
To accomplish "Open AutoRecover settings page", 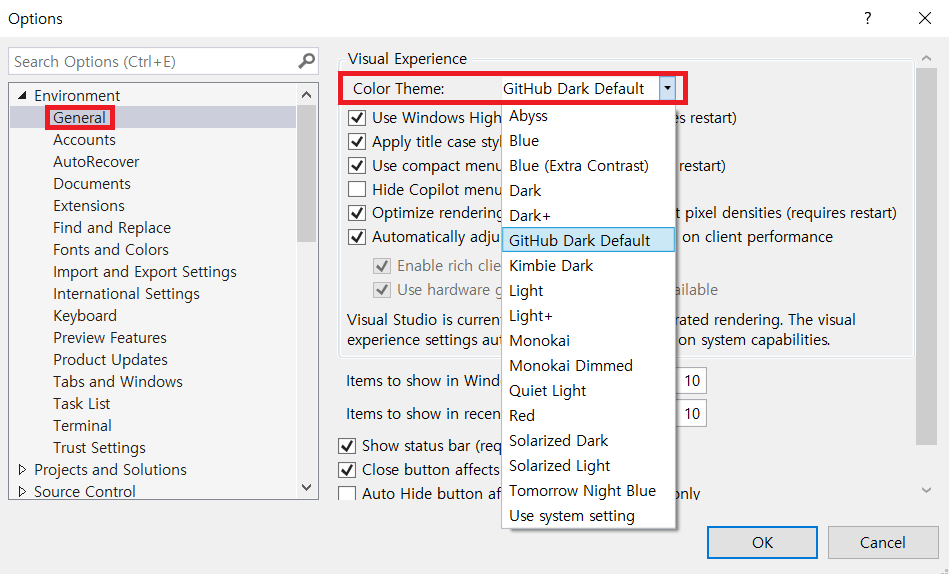I will pos(96,162).
